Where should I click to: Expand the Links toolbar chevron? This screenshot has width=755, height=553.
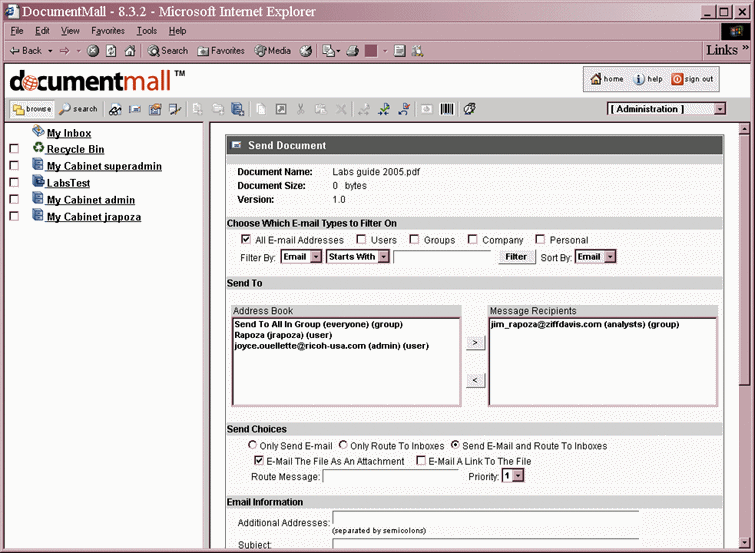click(745, 48)
